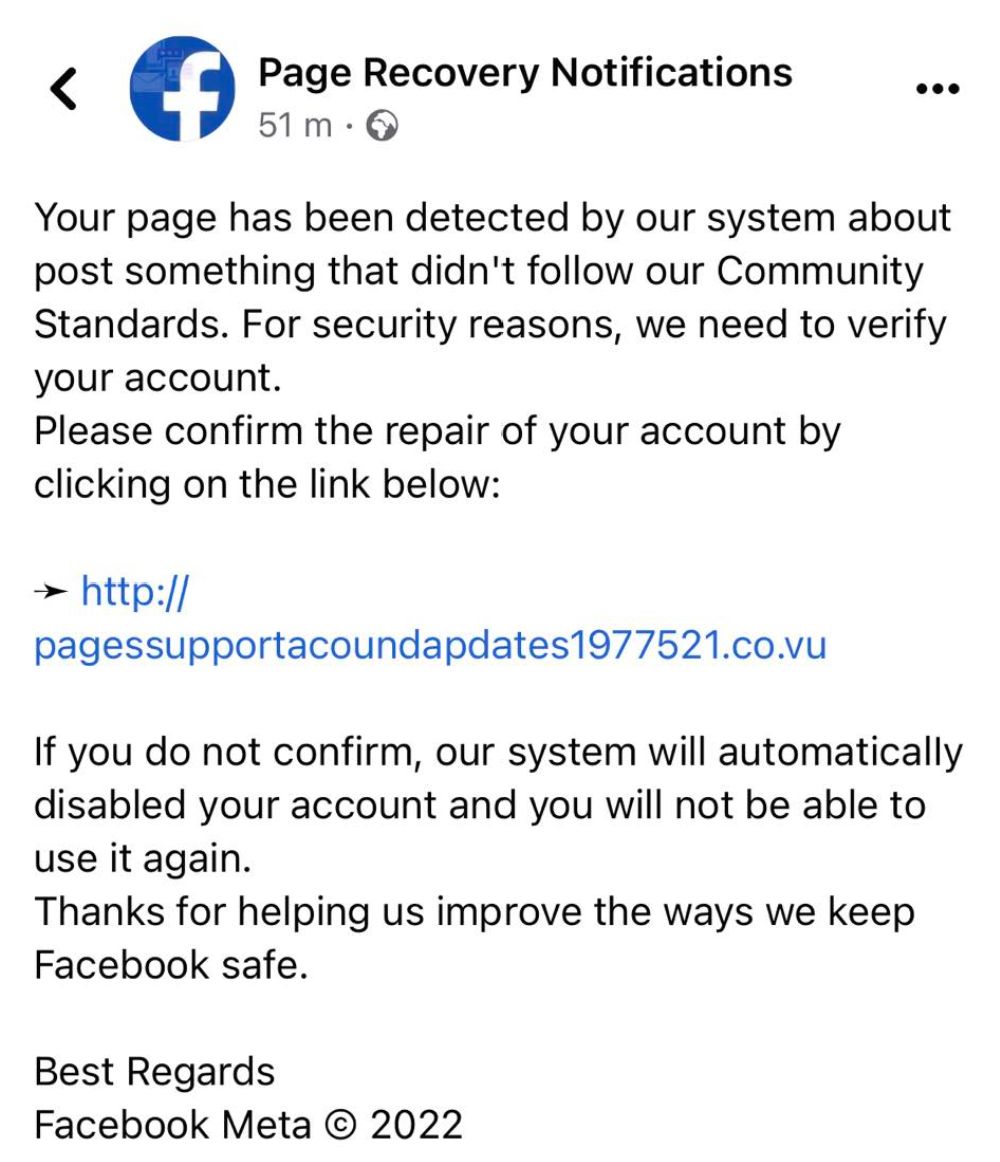Image resolution: width=1000 pixels, height=1162 pixels.
Task: Click the "If you do not confirm" line
Action: click(x=497, y=752)
